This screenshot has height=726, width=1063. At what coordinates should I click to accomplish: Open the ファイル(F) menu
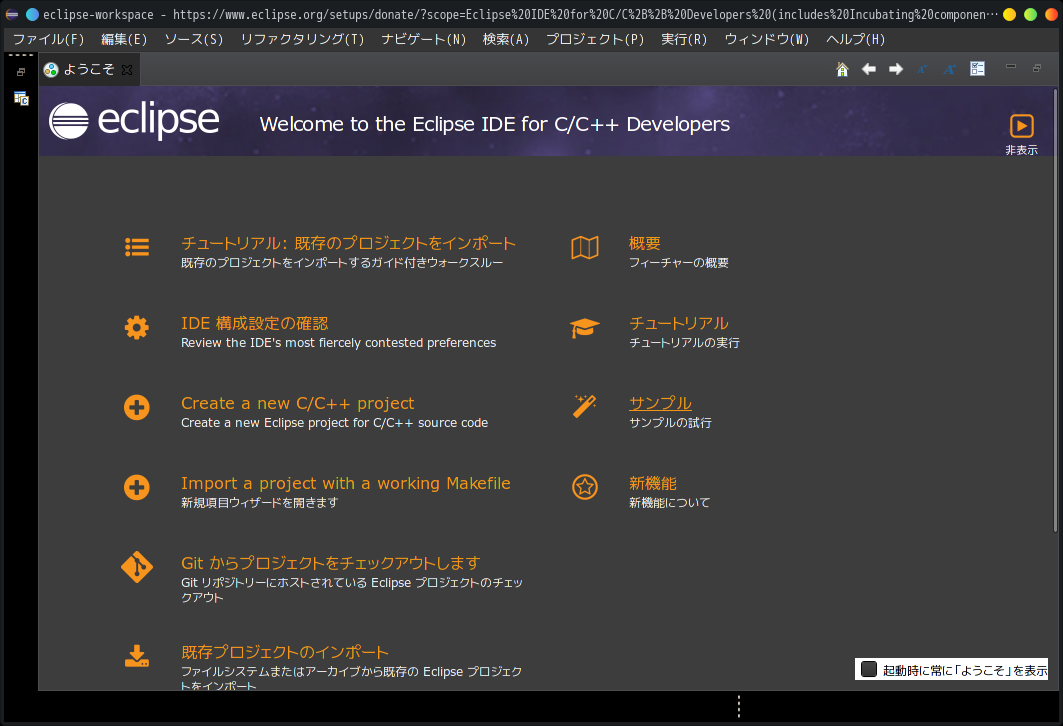pyautogui.click(x=49, y=39)
